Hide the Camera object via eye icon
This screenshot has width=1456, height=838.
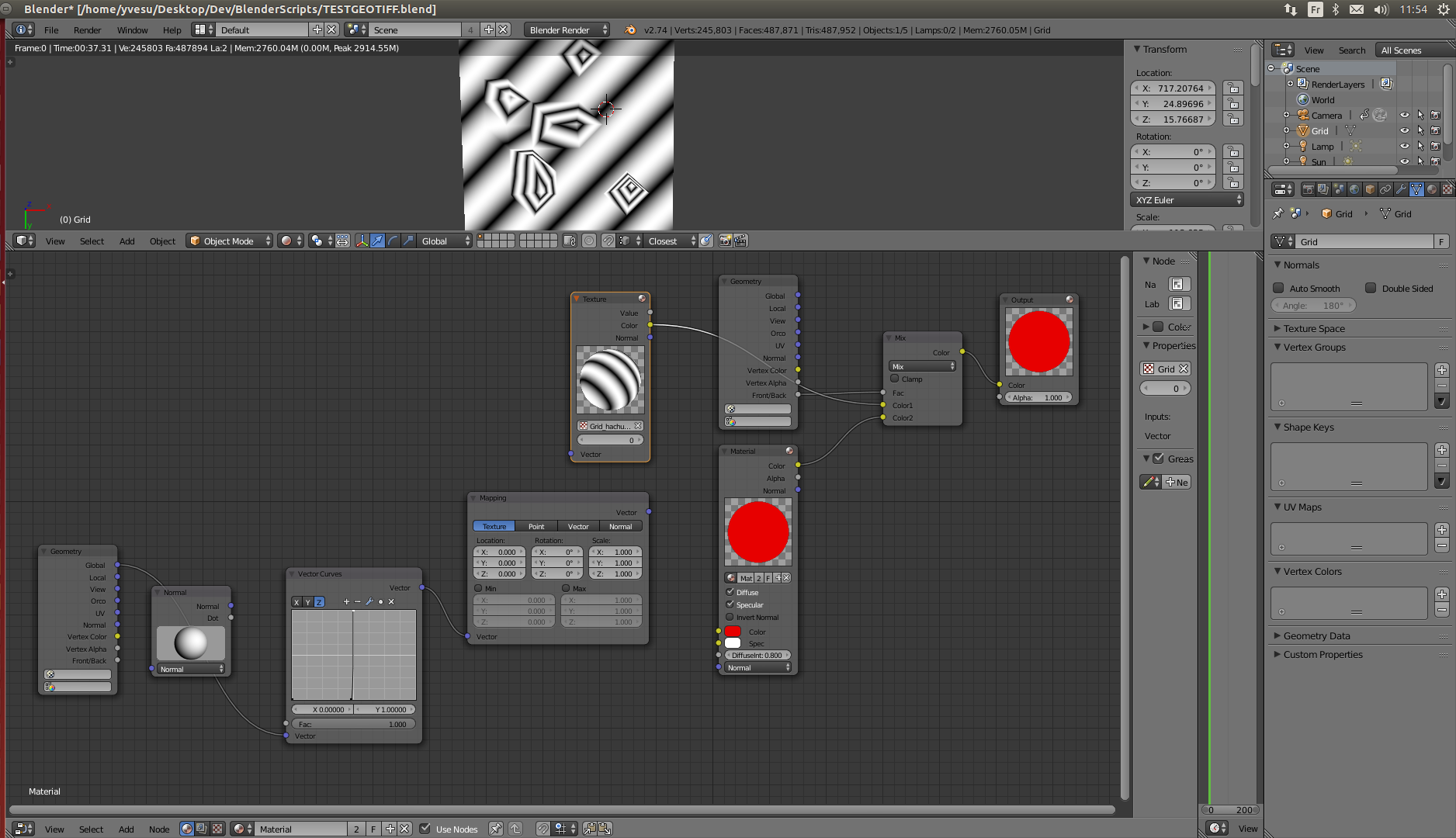1404,115
